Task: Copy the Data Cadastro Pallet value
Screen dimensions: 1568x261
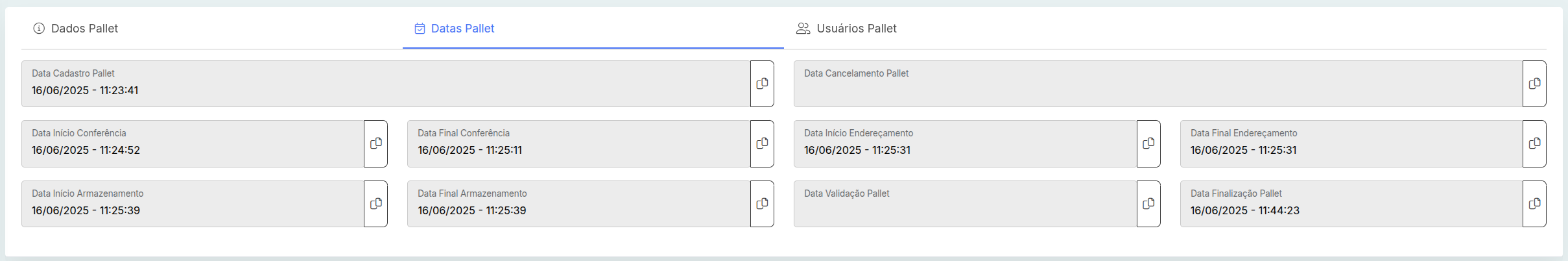Action: [x=762, y=84]
